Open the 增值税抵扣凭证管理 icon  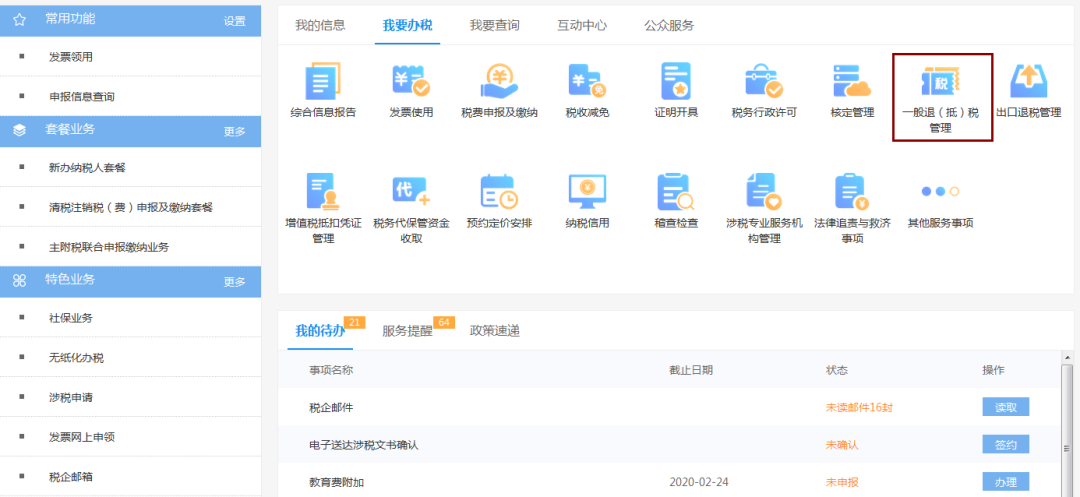(x=323, y=191)
